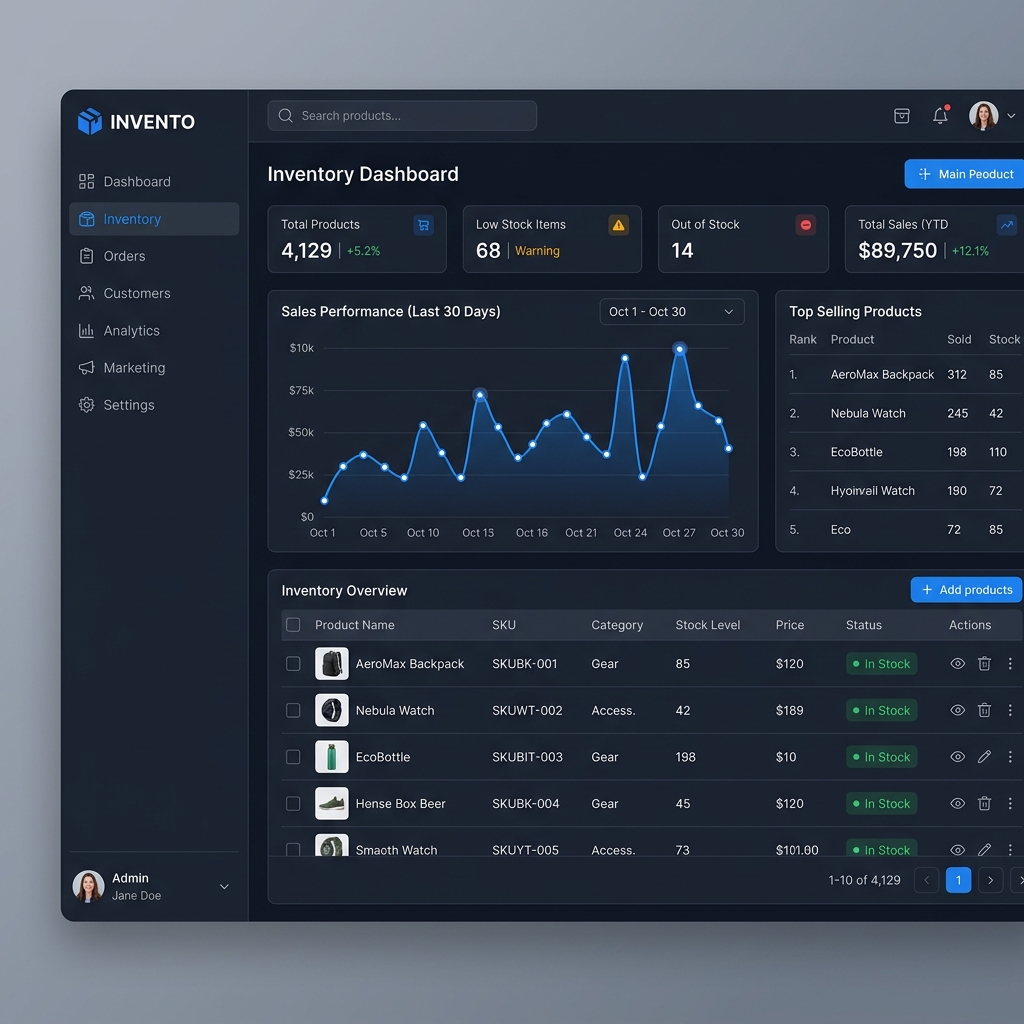Click the Total Products cart icon
The height and width of the screenshot is (1024, 1024).
click(423, 225)
